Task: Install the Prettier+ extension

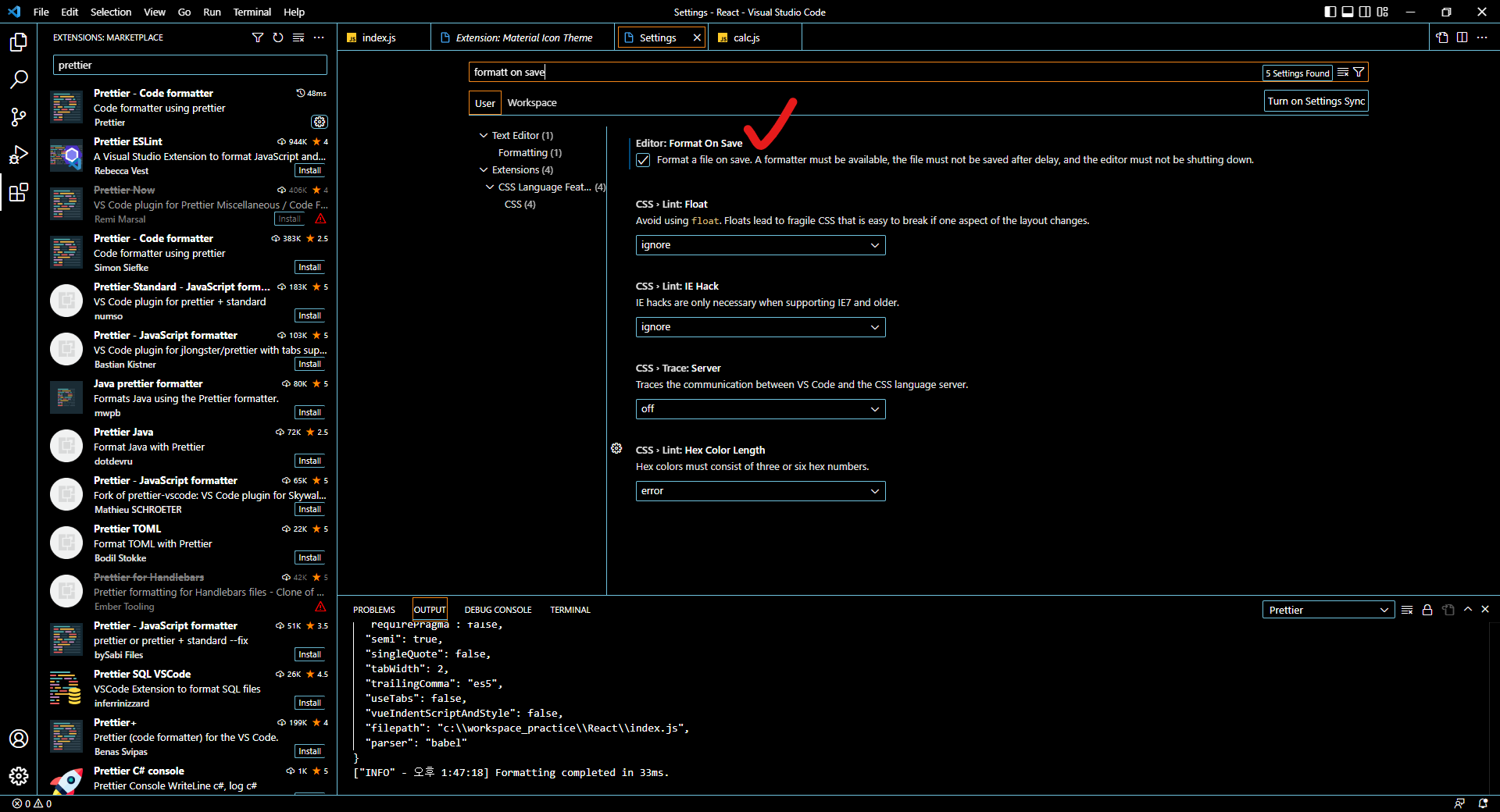Action: (310, 752)
